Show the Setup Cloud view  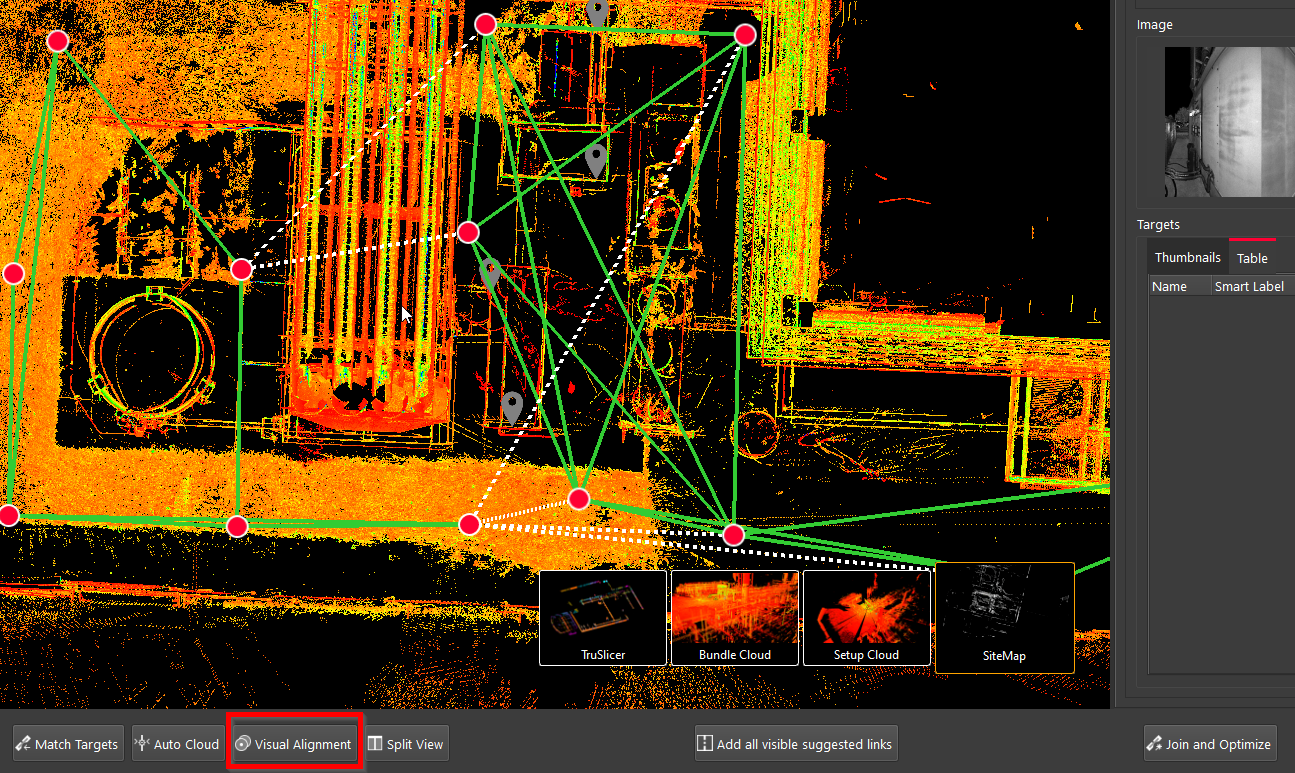pyautogui.click(x=866, y=617)
